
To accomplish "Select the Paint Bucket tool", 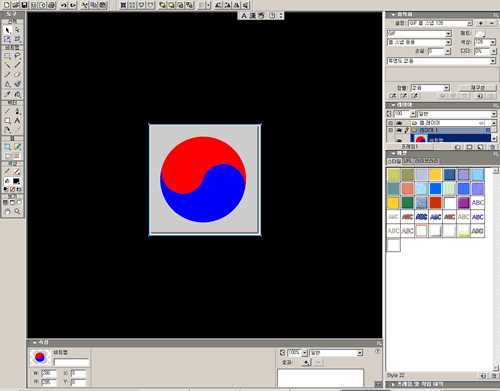I will click(x=17, y=94).
